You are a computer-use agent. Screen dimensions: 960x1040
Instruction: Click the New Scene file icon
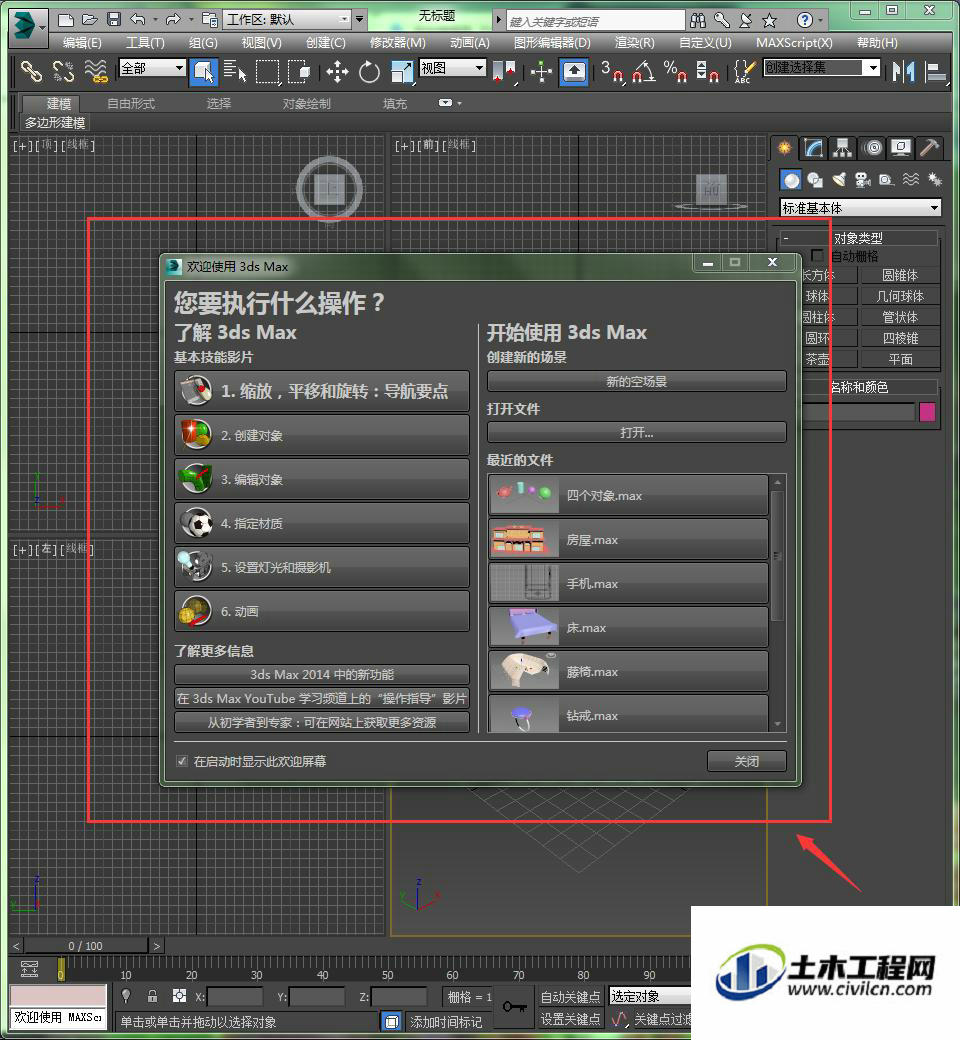click(x=66, y=20)
